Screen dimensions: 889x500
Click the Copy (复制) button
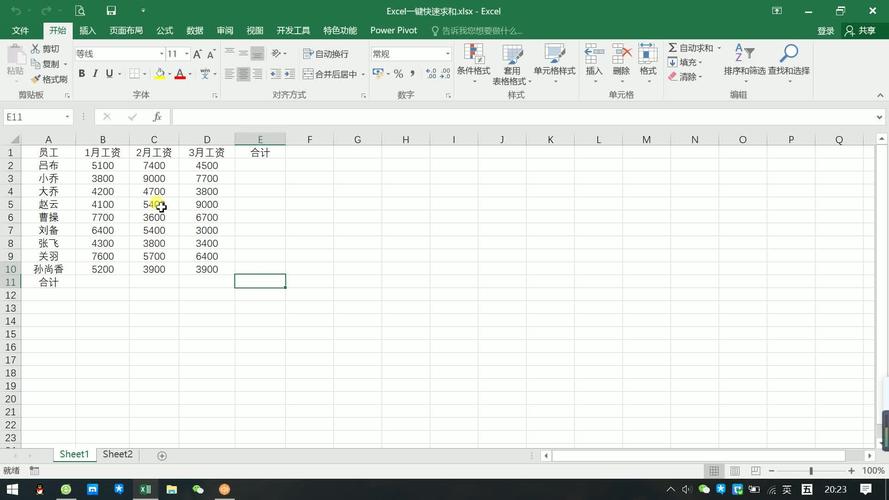coord(45,64)
